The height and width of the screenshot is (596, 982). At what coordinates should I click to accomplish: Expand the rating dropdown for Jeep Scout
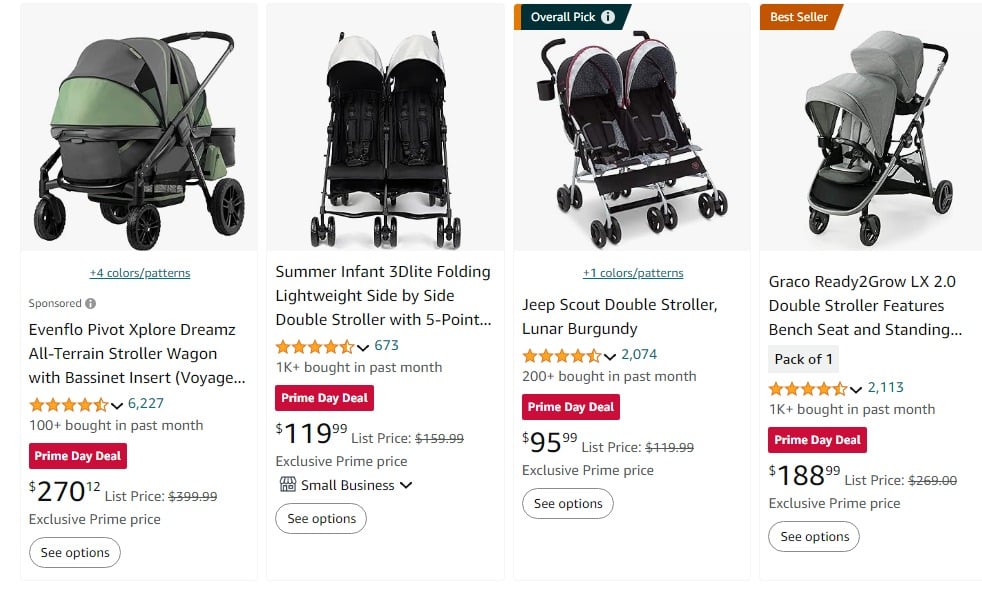tap(609, 355)
